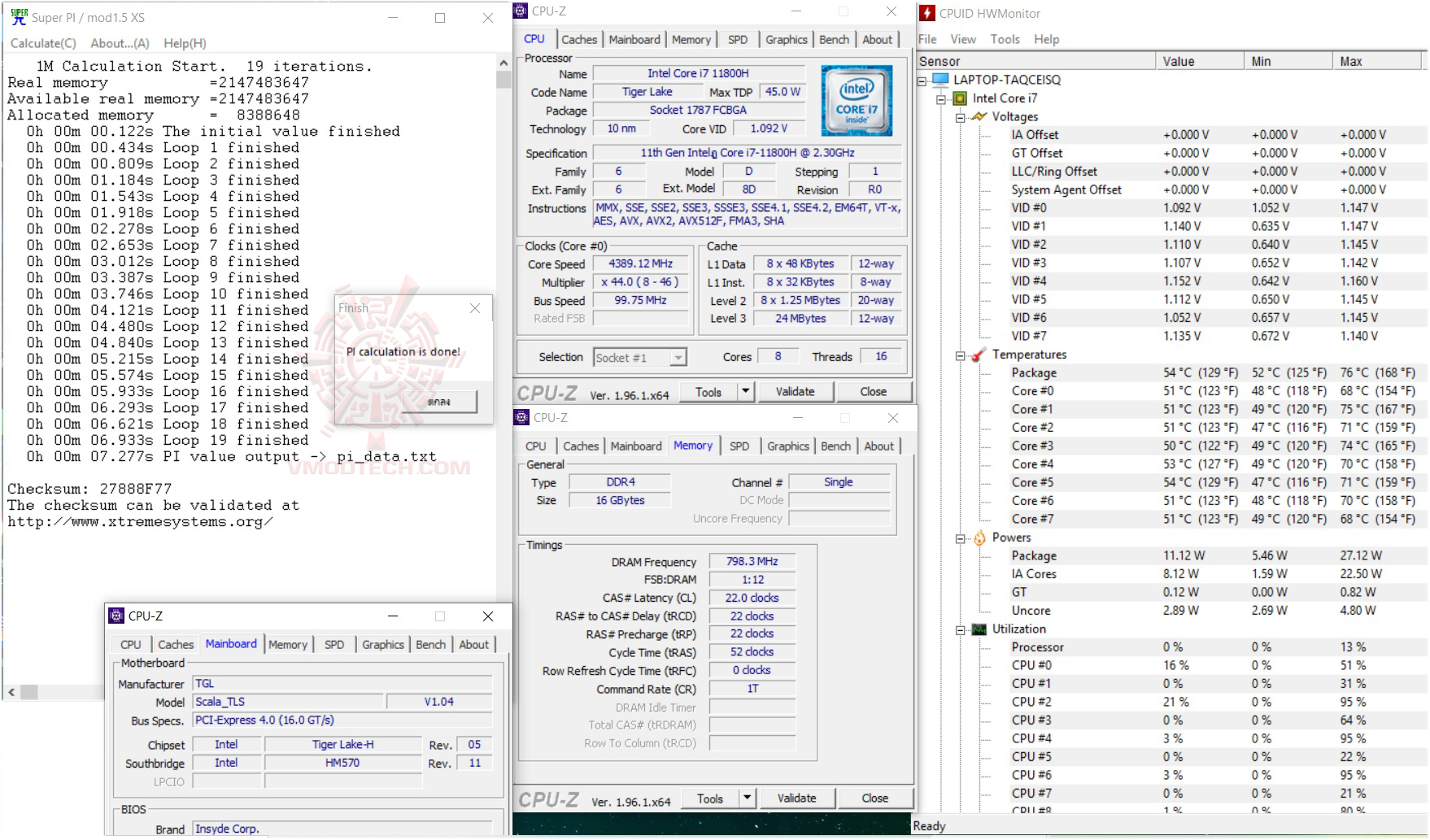The height and width of the screenshot is (840, 1430).
Task: Click the CPU-Z icon in the Memory window title bar
Action: [x=522, y=418]
